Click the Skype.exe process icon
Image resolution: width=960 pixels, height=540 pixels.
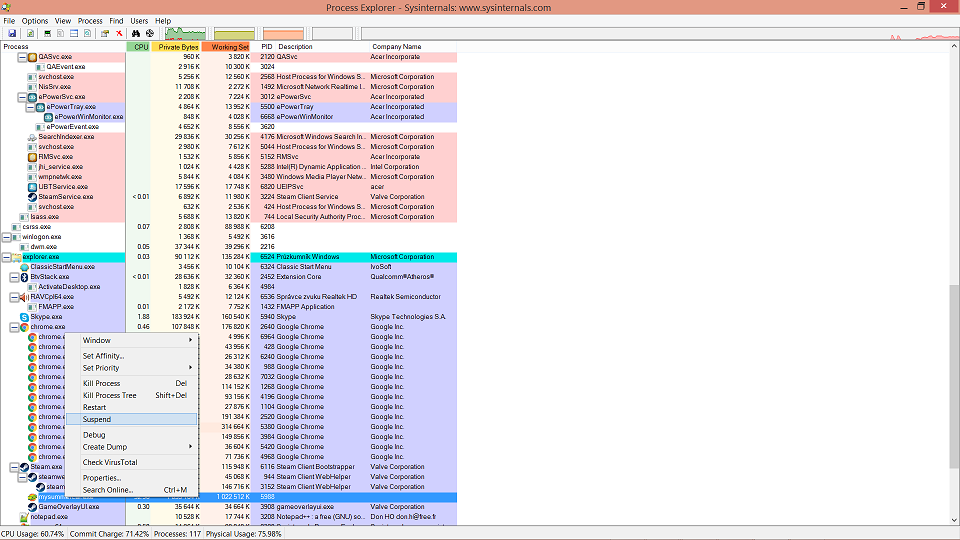24,317
